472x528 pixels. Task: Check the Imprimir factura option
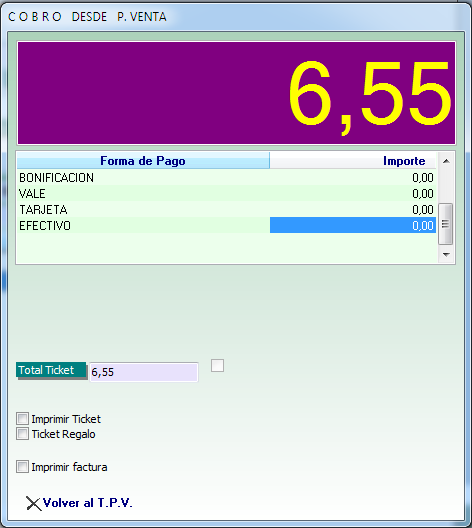coord(22,467)
